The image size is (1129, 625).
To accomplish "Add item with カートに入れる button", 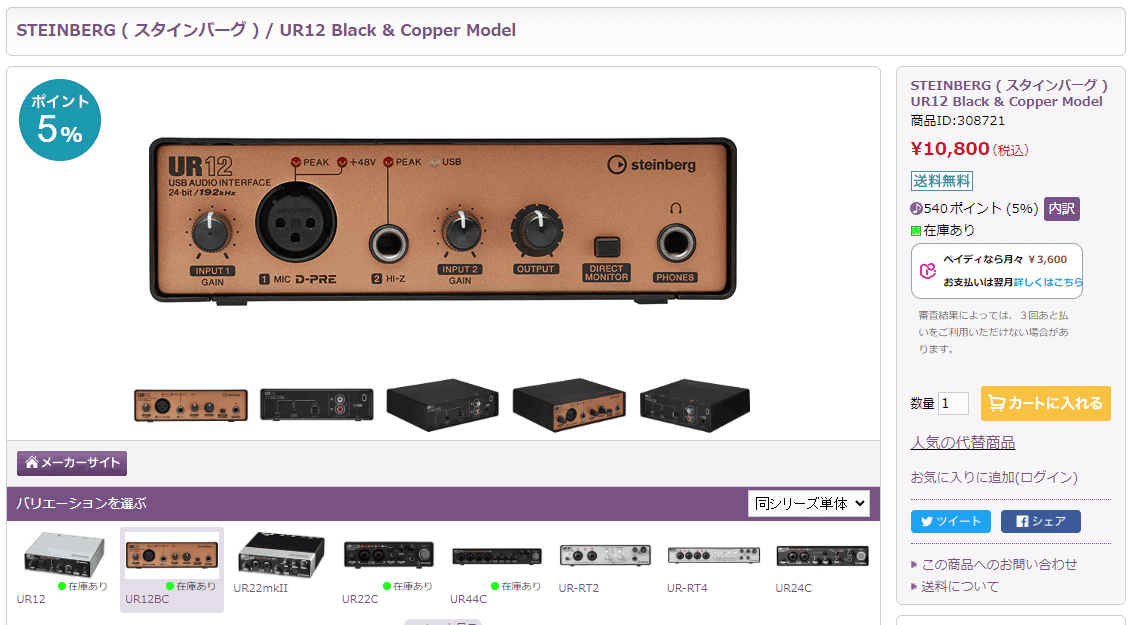I will [1045, 403].
